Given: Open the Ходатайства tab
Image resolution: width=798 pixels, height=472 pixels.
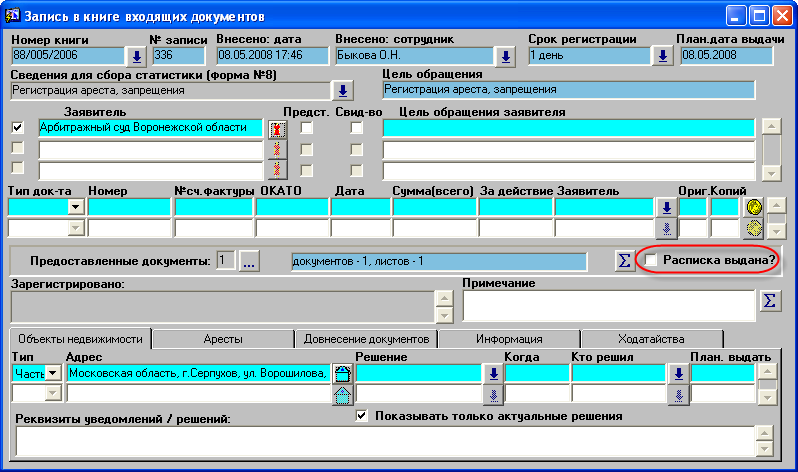Looking at the screenshot, I should tap(651, 339).
